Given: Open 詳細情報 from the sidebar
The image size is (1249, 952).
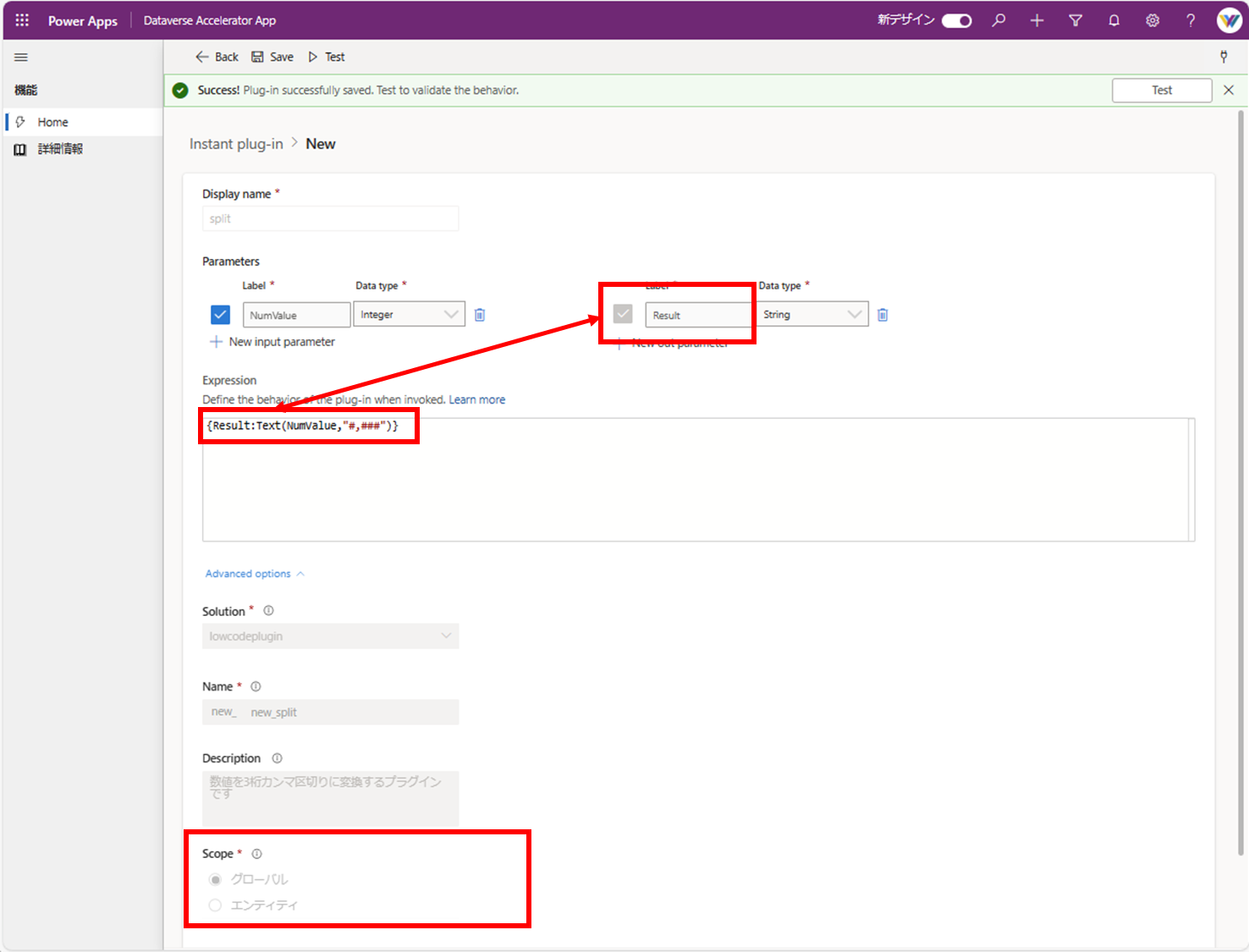Looking at the screenshot, I should click(59, 149).
